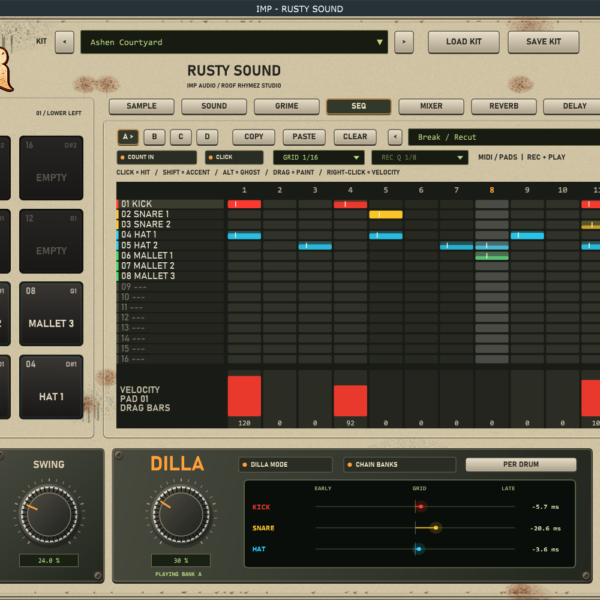The image size is (600, 600).
Task: Toggle CHAIN BANKS option
Action: click(399, 465)
